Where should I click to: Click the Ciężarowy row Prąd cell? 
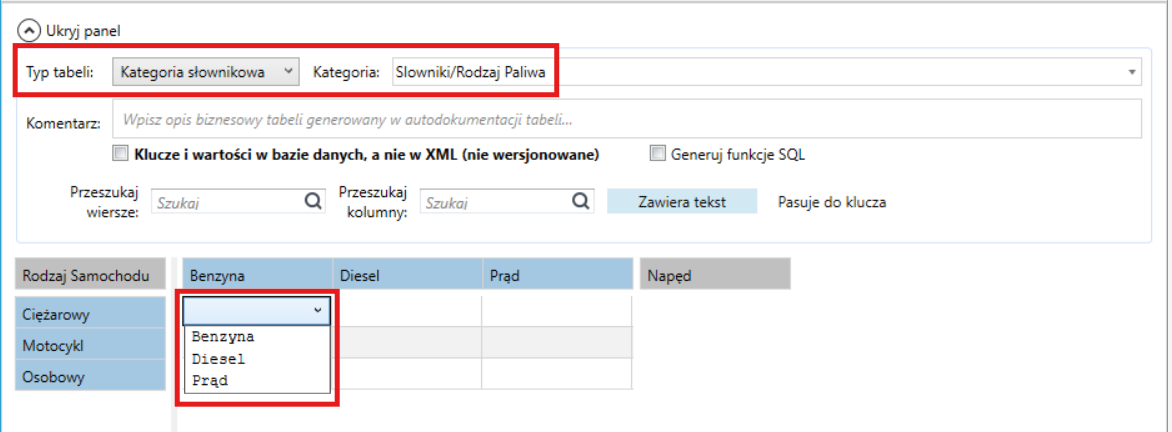pyautogui.click(x=558, y=312)
